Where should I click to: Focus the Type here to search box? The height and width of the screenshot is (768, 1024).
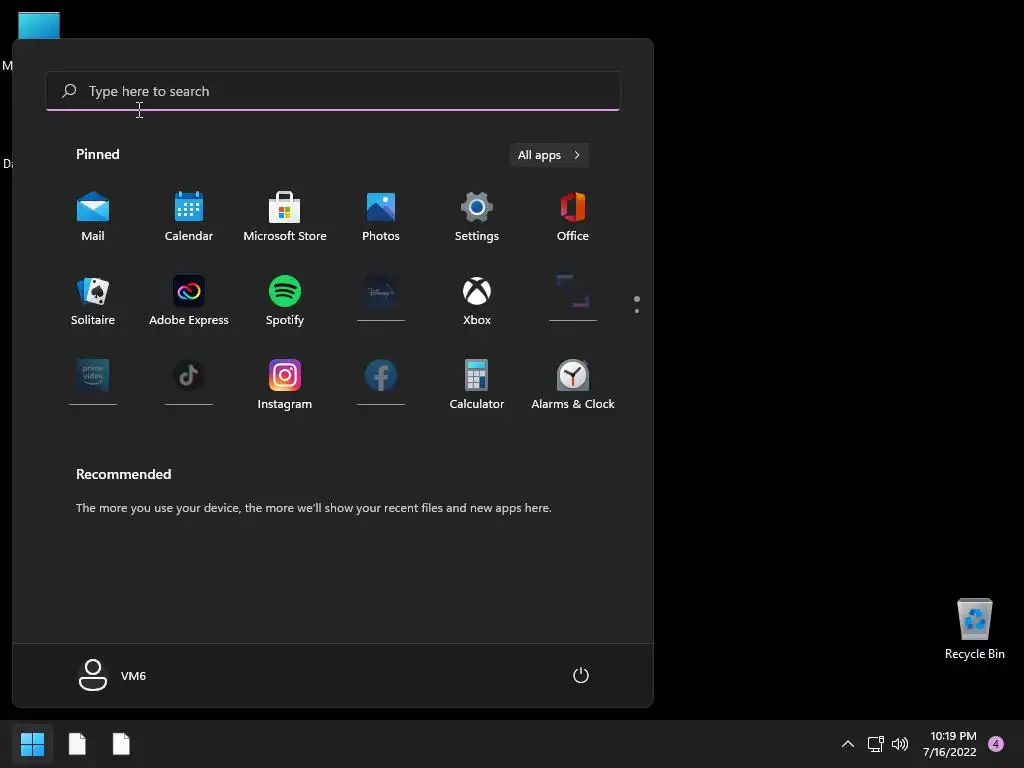pos(333,91)
